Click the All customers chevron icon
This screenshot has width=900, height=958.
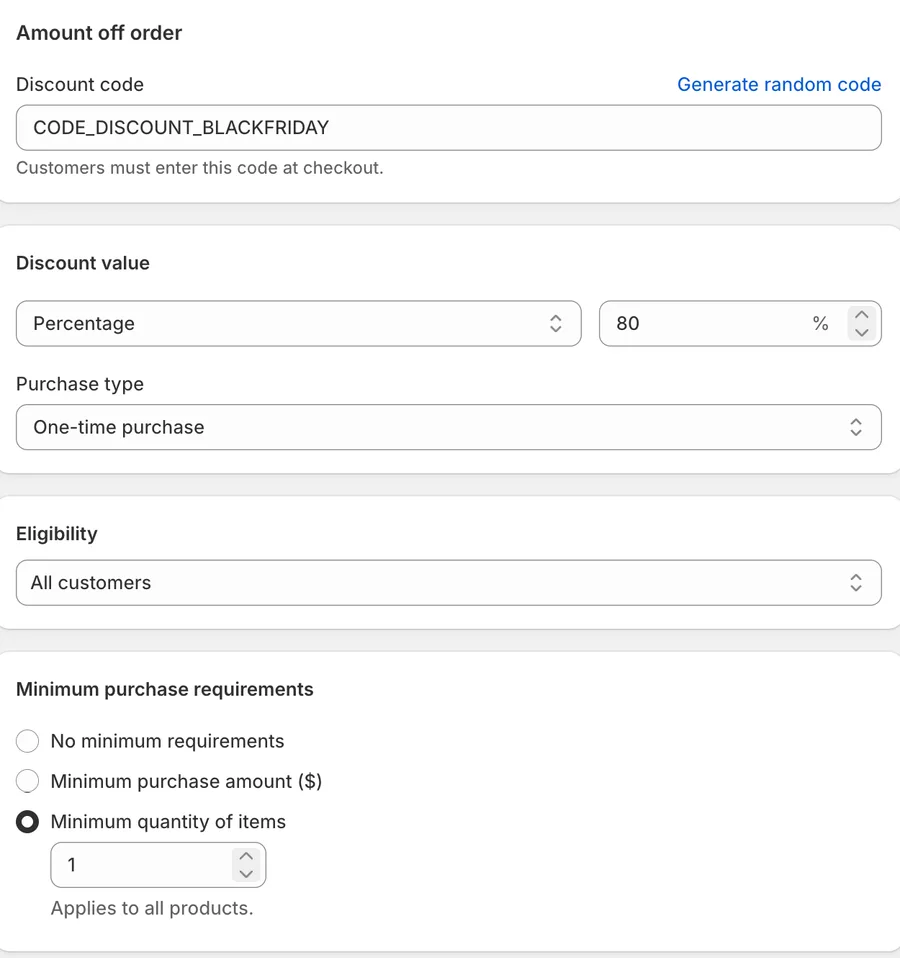pos(856,583)
